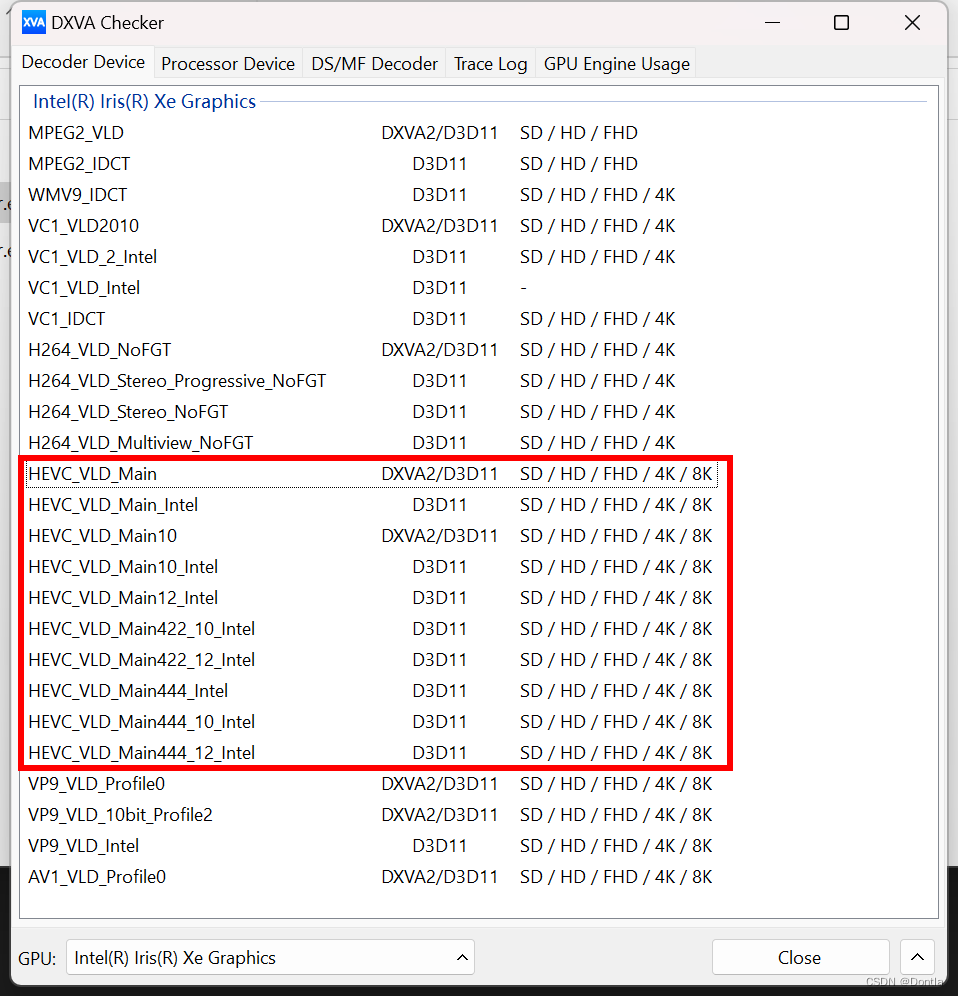
Task: Select the MPEG2_VLD row
Action: (x=372, y=133)
